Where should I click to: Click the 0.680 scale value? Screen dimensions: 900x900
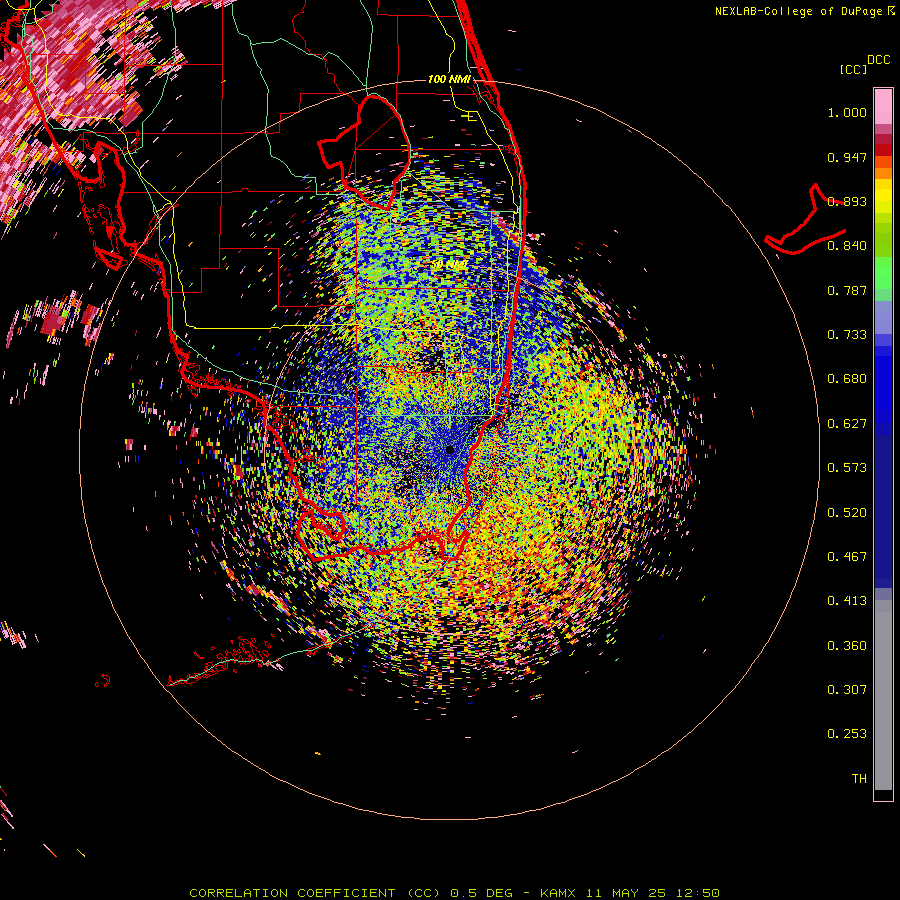[x=847, y=379]
